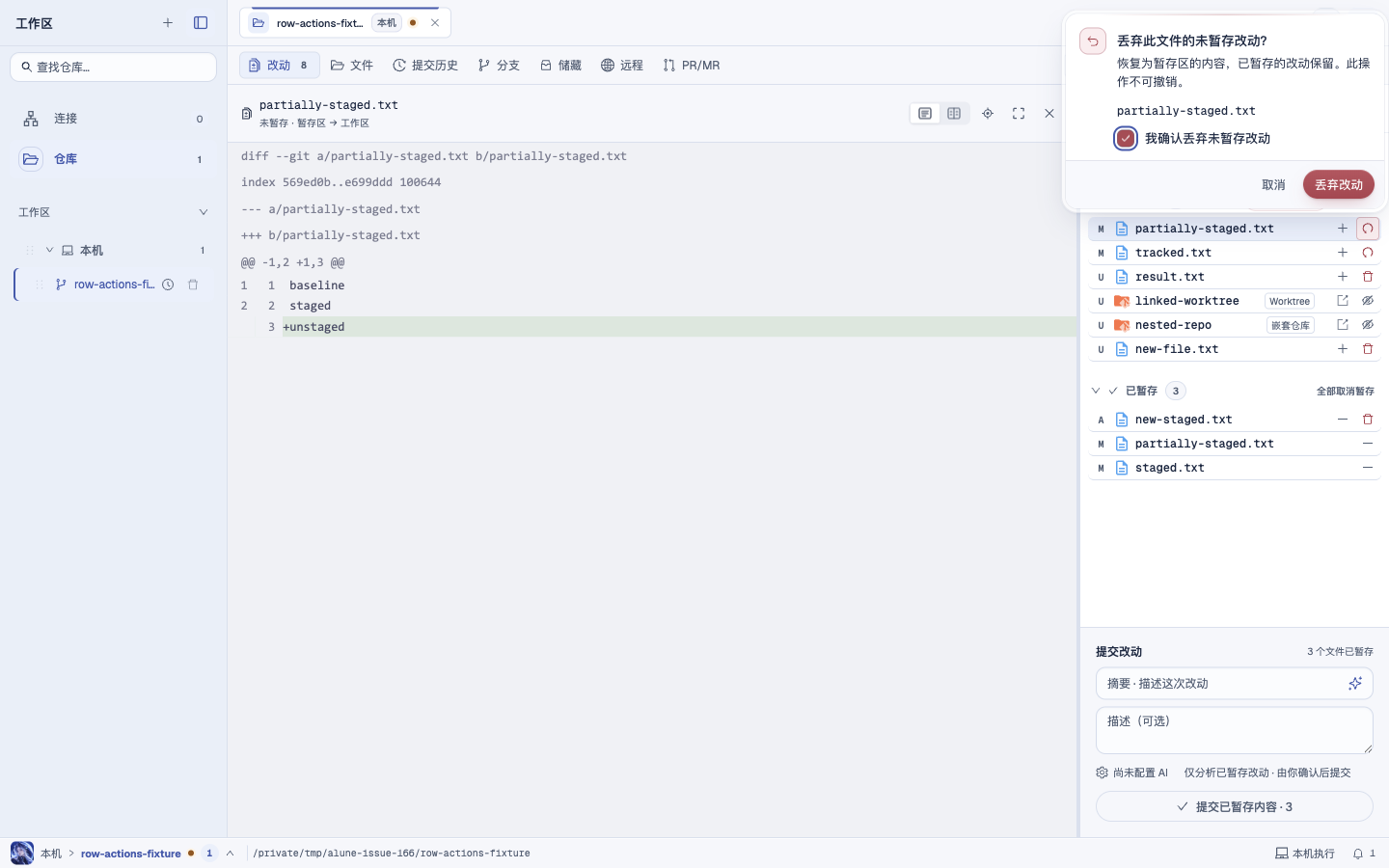Add a new workspace with plus icon
1389x868 pixels.
coord(168,23)
